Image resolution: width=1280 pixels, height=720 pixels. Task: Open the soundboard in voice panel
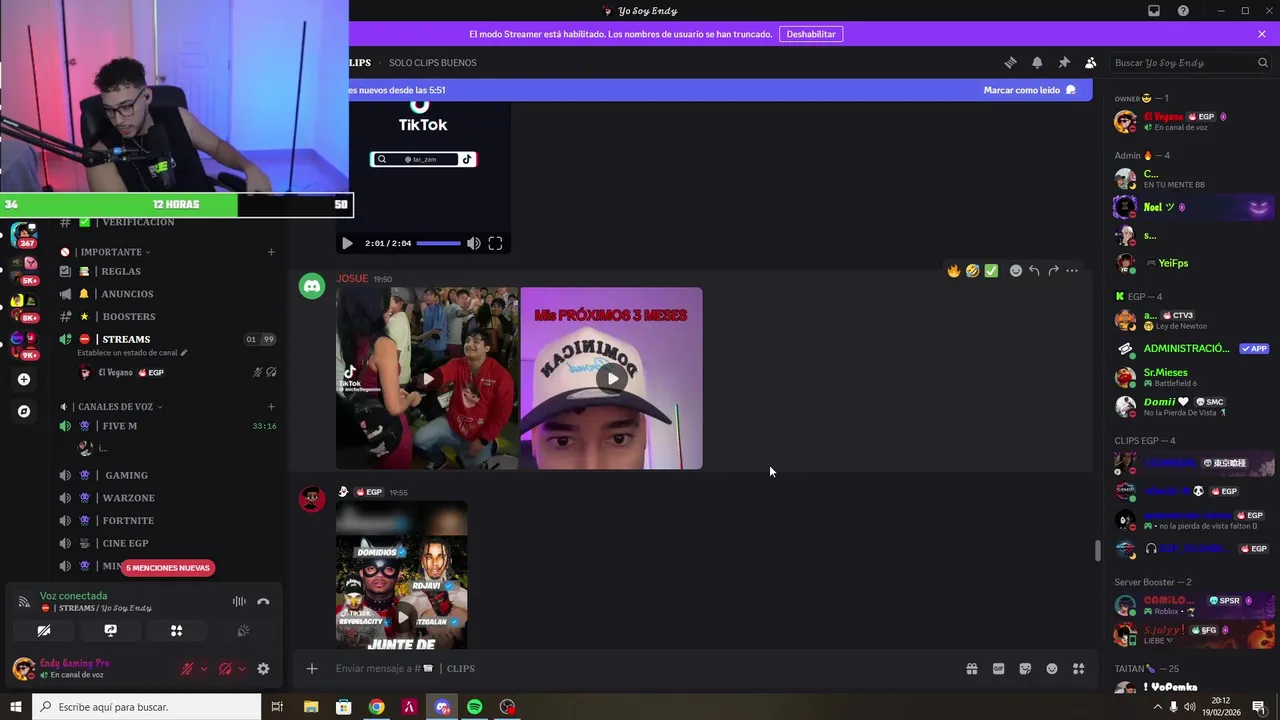(x=242, y=631)
